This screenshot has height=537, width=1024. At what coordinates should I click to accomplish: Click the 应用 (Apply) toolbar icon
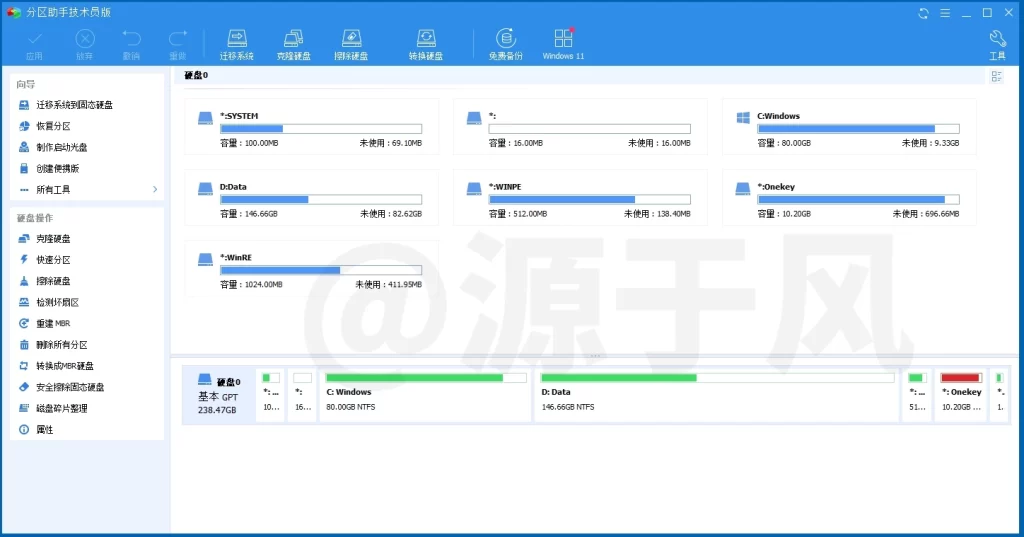35,45
